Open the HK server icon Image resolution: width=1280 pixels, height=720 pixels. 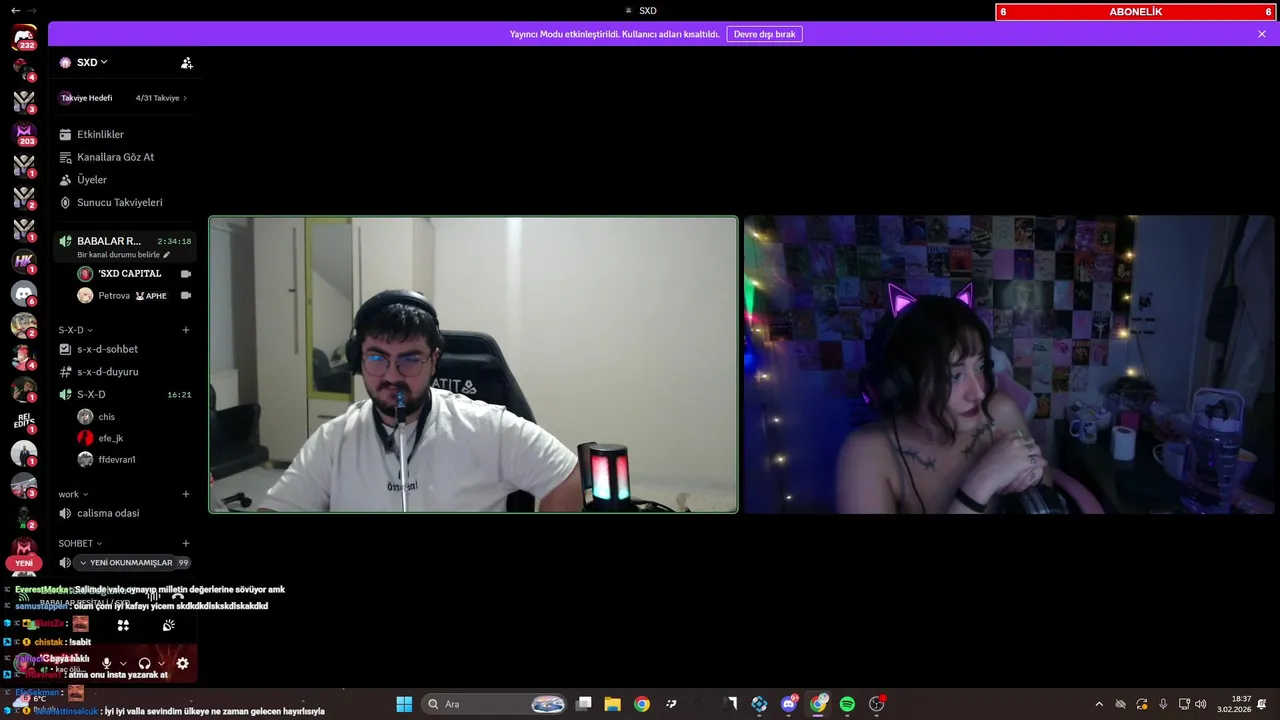coord(24,261)
